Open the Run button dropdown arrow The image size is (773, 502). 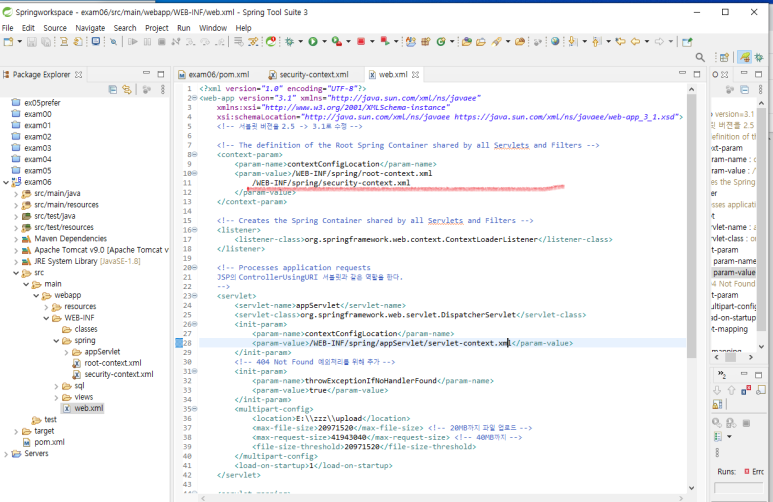[x=324, y=42]
